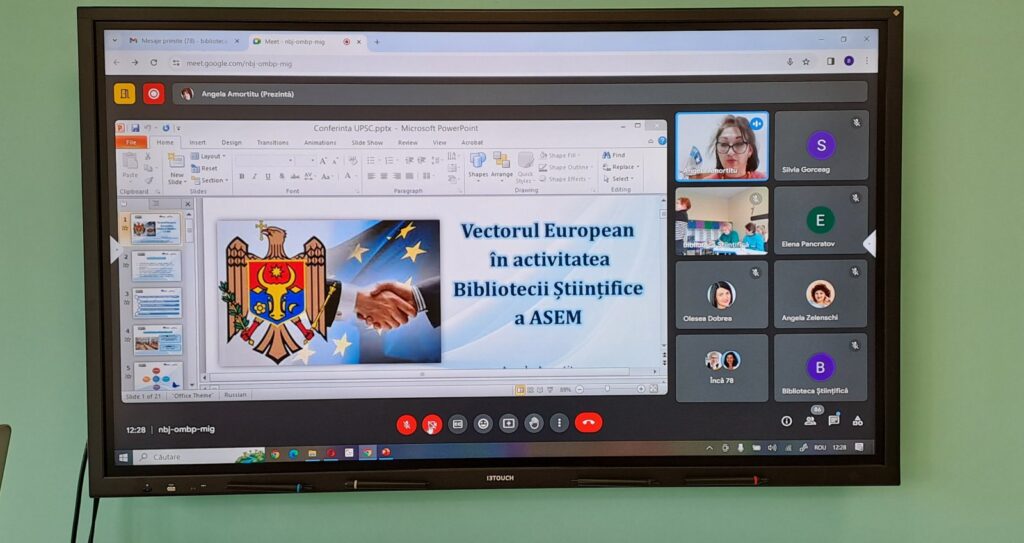Click the Present now screen share icon
This screenshot has height=543, width=1024.
[x=509, y=424]
